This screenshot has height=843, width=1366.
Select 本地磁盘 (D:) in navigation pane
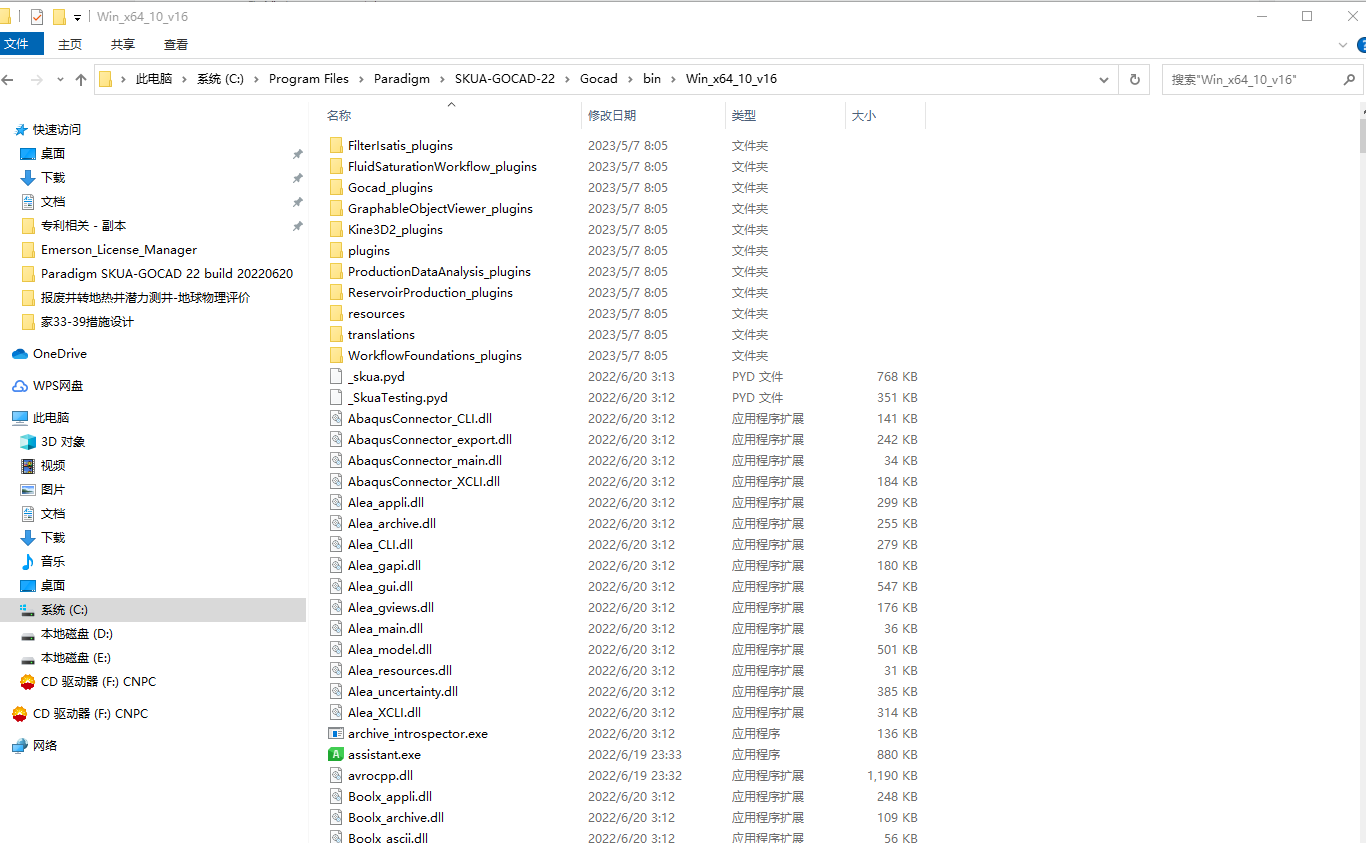(76, 634)
